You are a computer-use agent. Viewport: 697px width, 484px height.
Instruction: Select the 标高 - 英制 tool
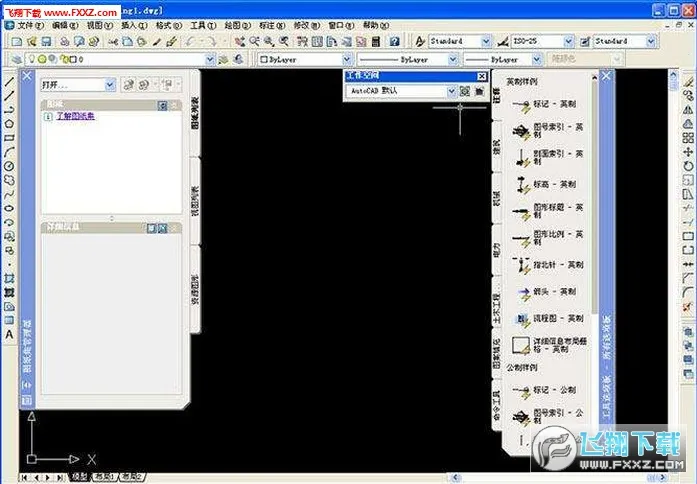545,184
